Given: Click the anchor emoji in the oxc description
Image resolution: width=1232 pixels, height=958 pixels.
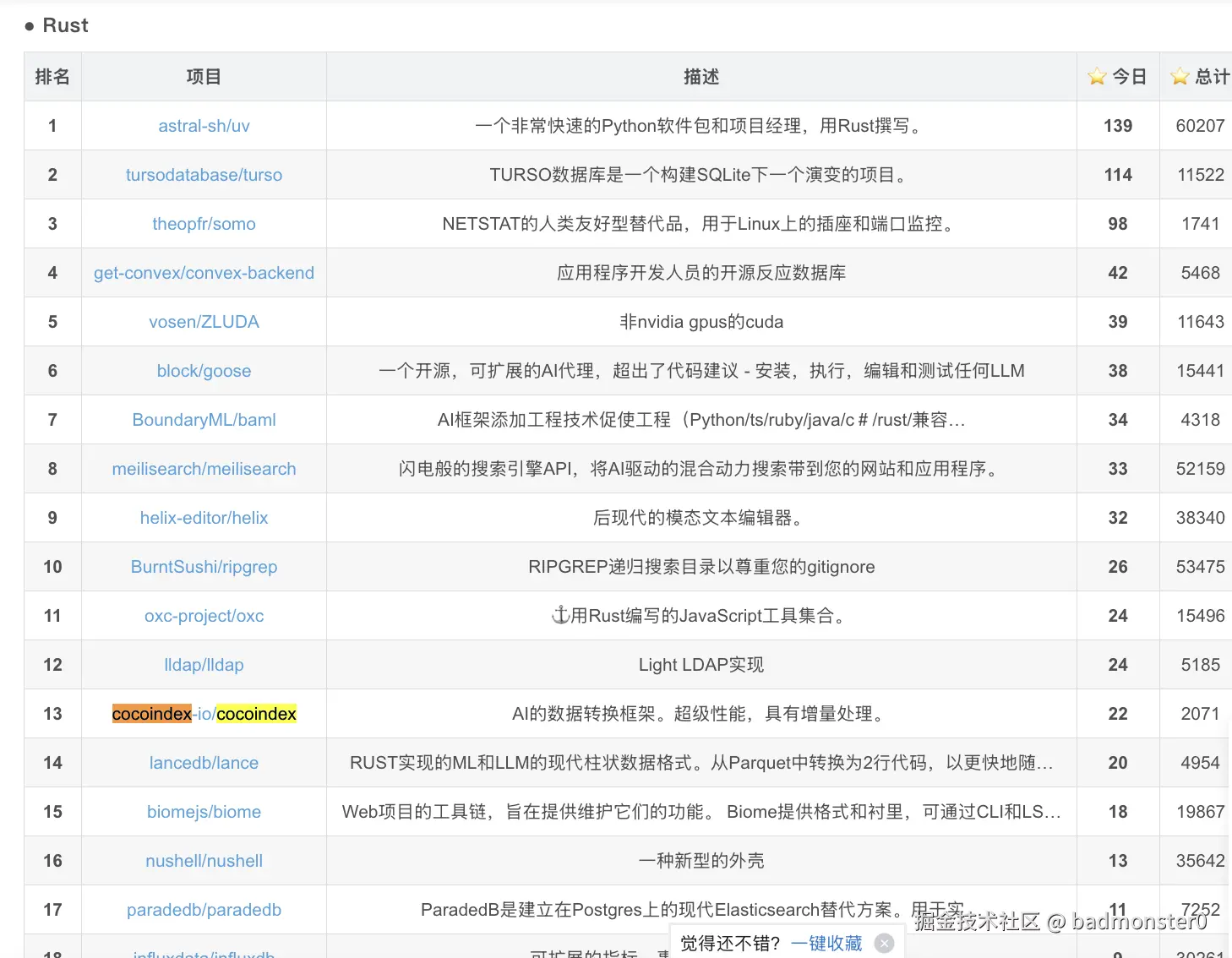Looking at the screenshot, I should (x=559, y=615).
